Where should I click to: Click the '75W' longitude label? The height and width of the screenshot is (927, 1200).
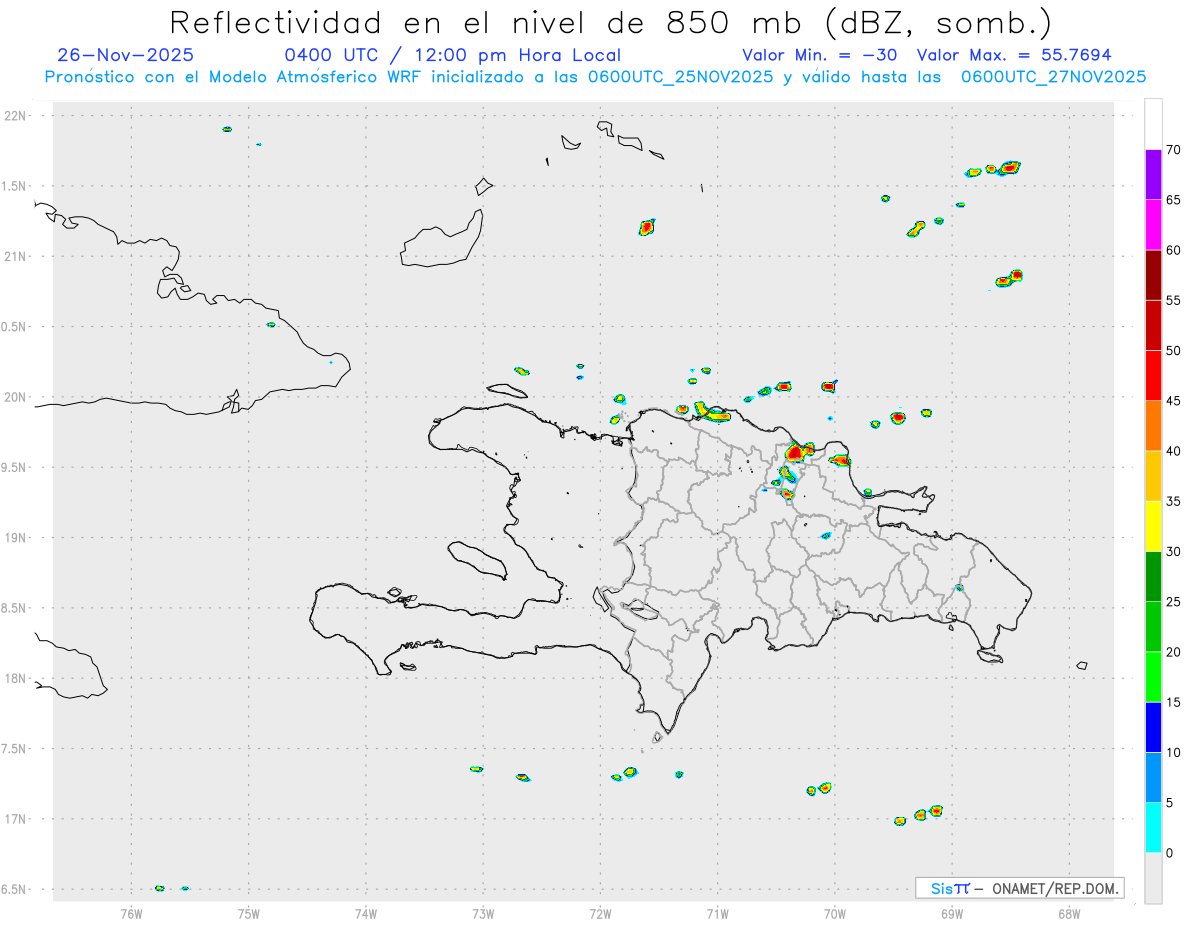(x=248, y=913)
